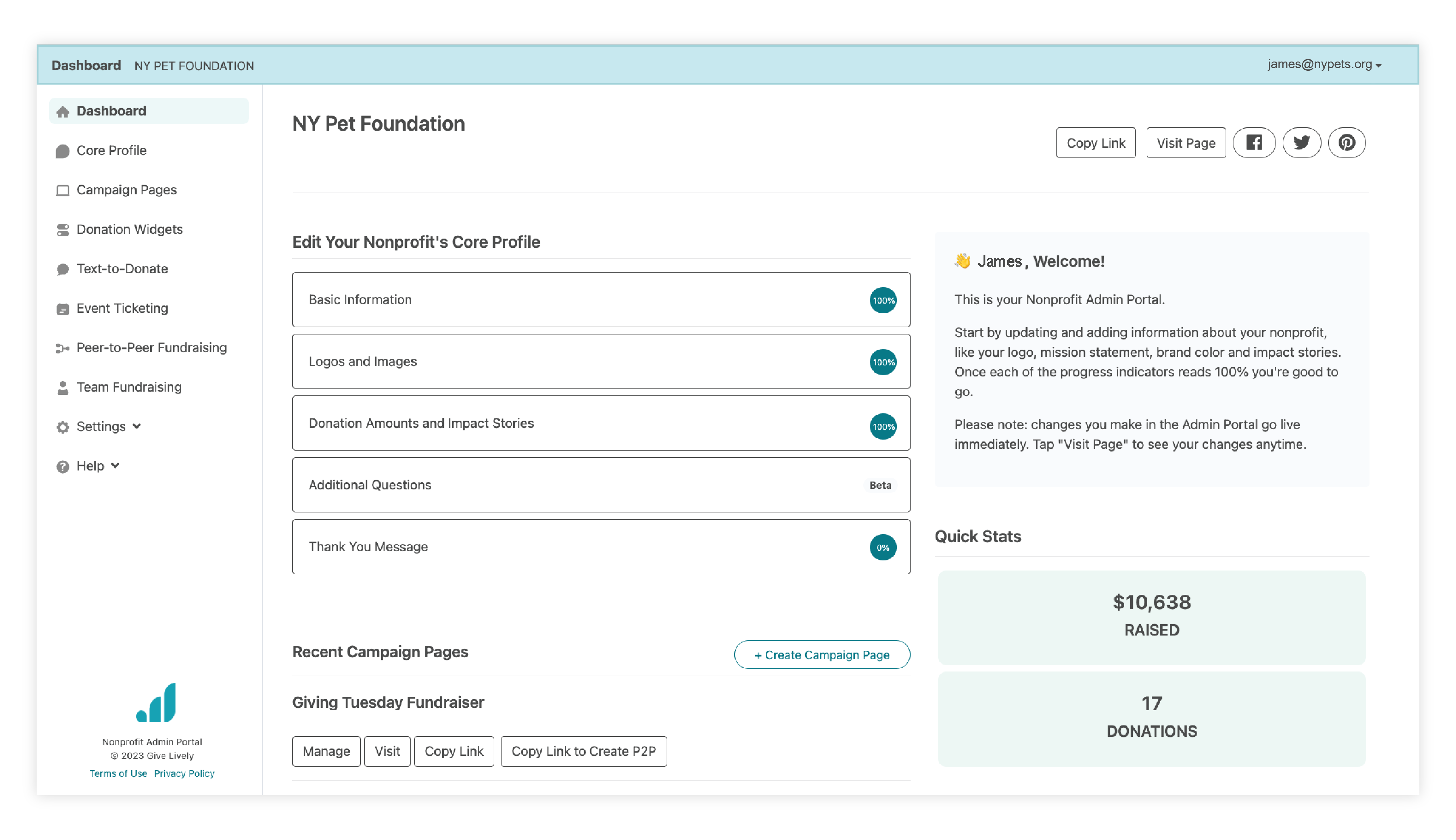Copy the nonprofit page link at top
This screenshot has height=840, width=1456.
1095,143
